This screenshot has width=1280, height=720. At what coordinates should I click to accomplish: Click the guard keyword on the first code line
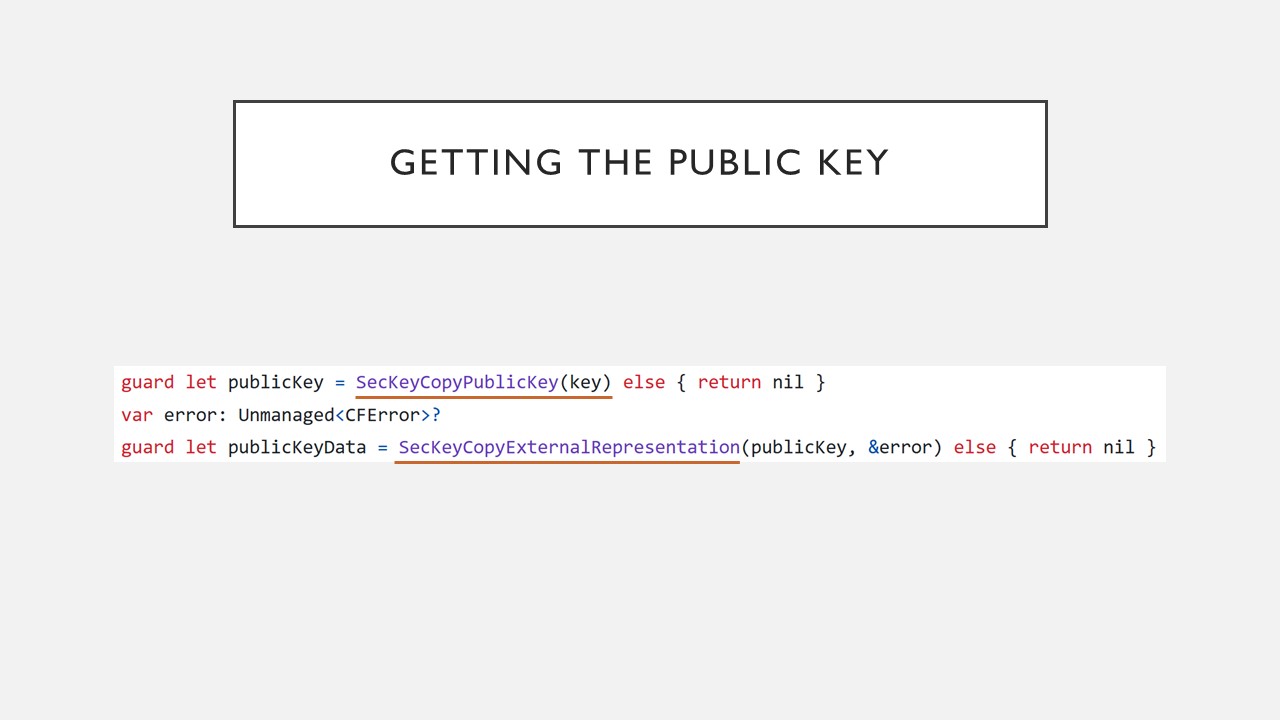(x=148, y=382)
